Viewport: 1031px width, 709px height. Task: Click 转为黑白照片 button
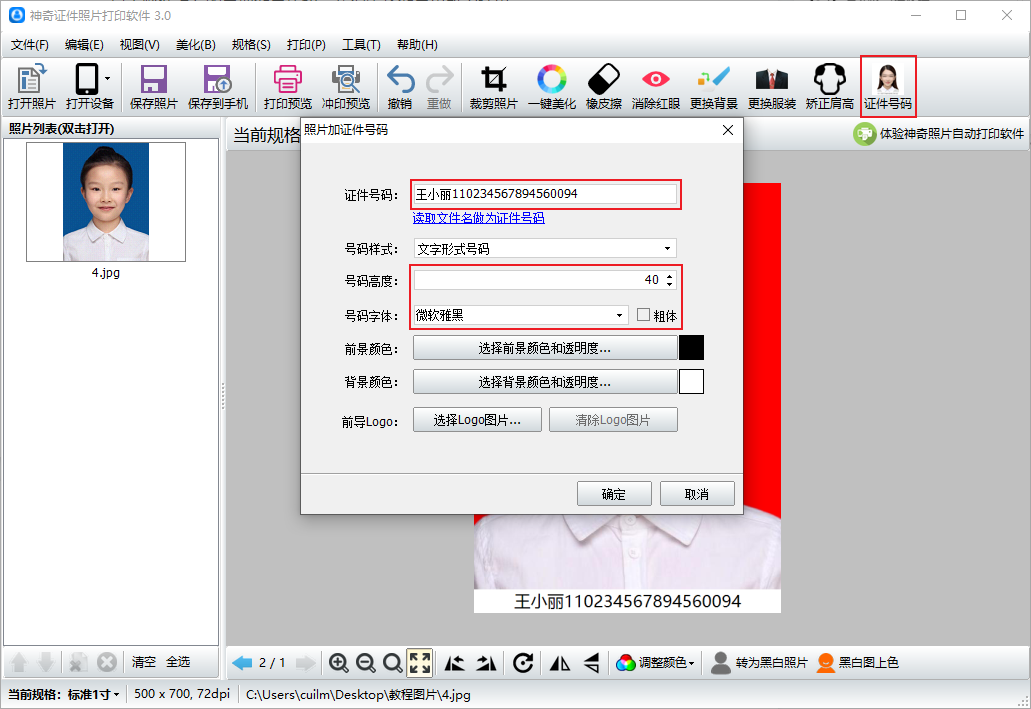(759, 663)
